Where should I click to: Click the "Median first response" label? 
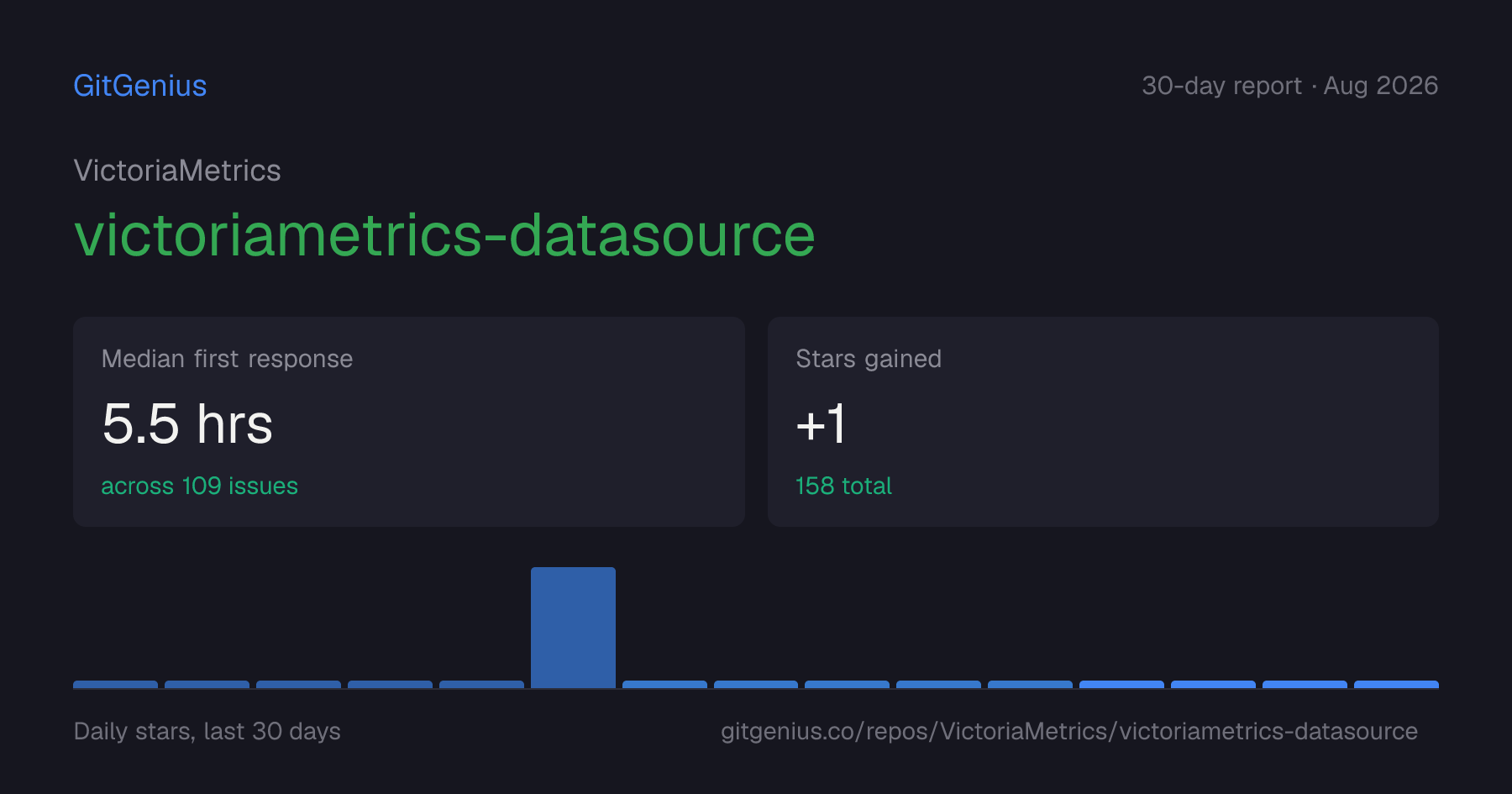[227, 359]
